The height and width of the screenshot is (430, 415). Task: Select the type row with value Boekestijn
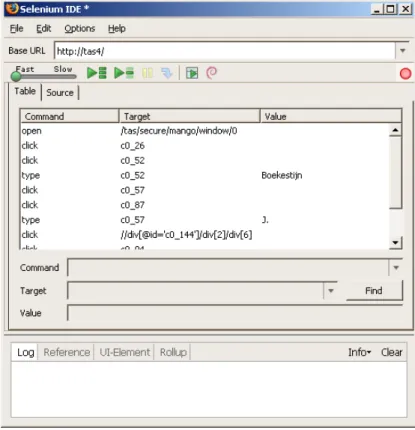pyautogui.click(x=205, y=175)
